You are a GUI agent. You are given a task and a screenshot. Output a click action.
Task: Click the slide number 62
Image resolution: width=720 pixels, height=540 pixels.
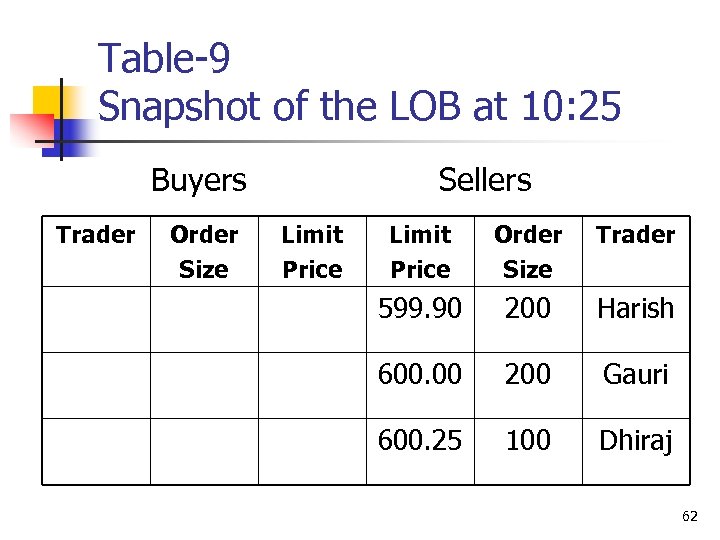point(689,516)
